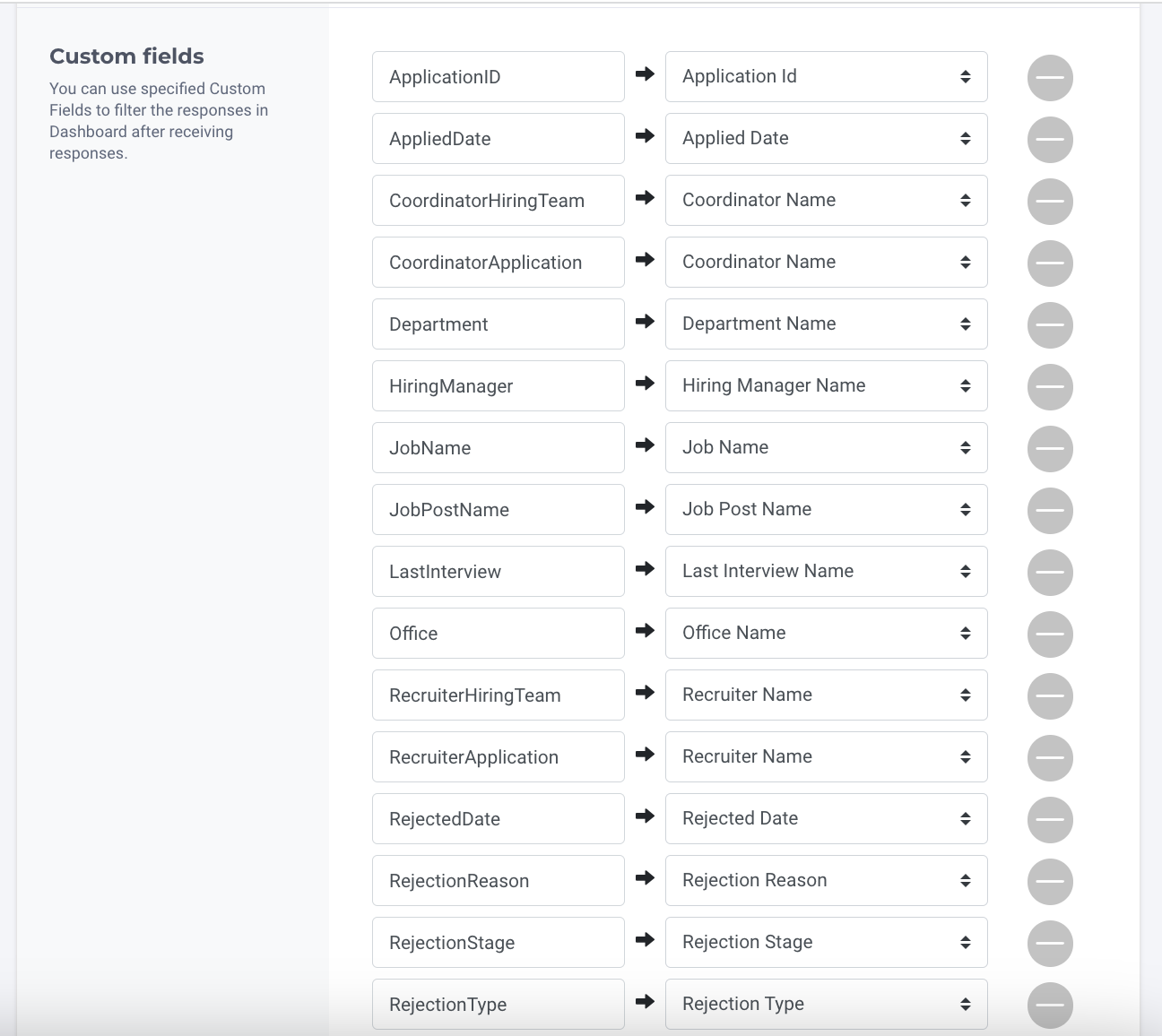Remove the JobPostName custom field row
This screenshot has height=1036, width=1162.
click(1050, 511)
